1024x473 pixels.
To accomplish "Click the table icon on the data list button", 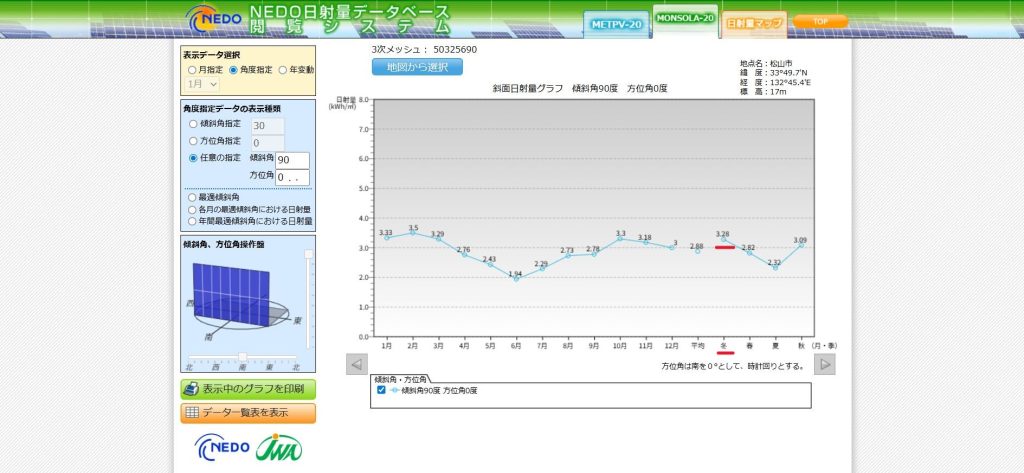I will 191,413.
